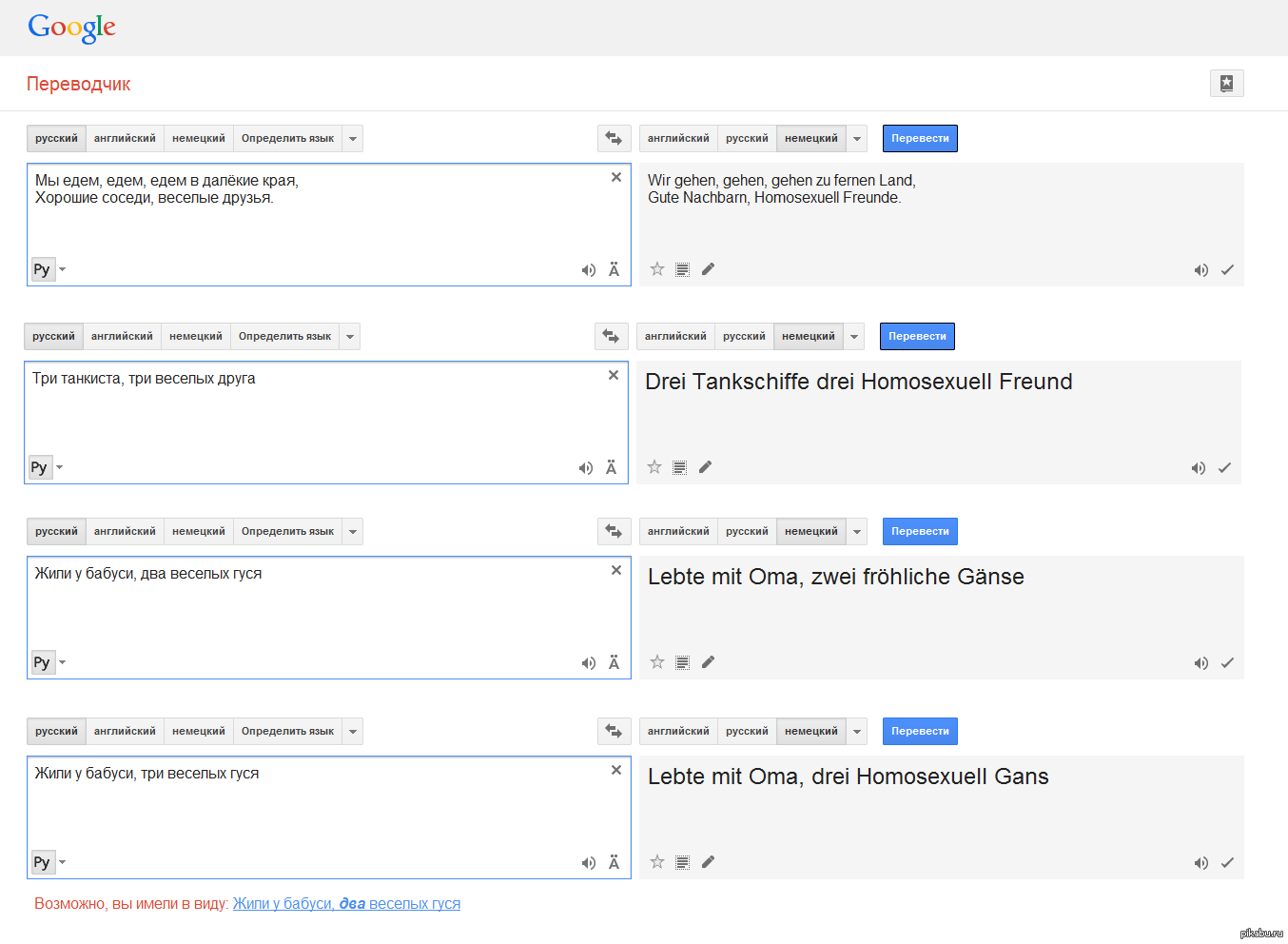1288x944 pixels.
Task: Swap languages in the 'три веселых гуся' panel
Action: tap(614, 732)
